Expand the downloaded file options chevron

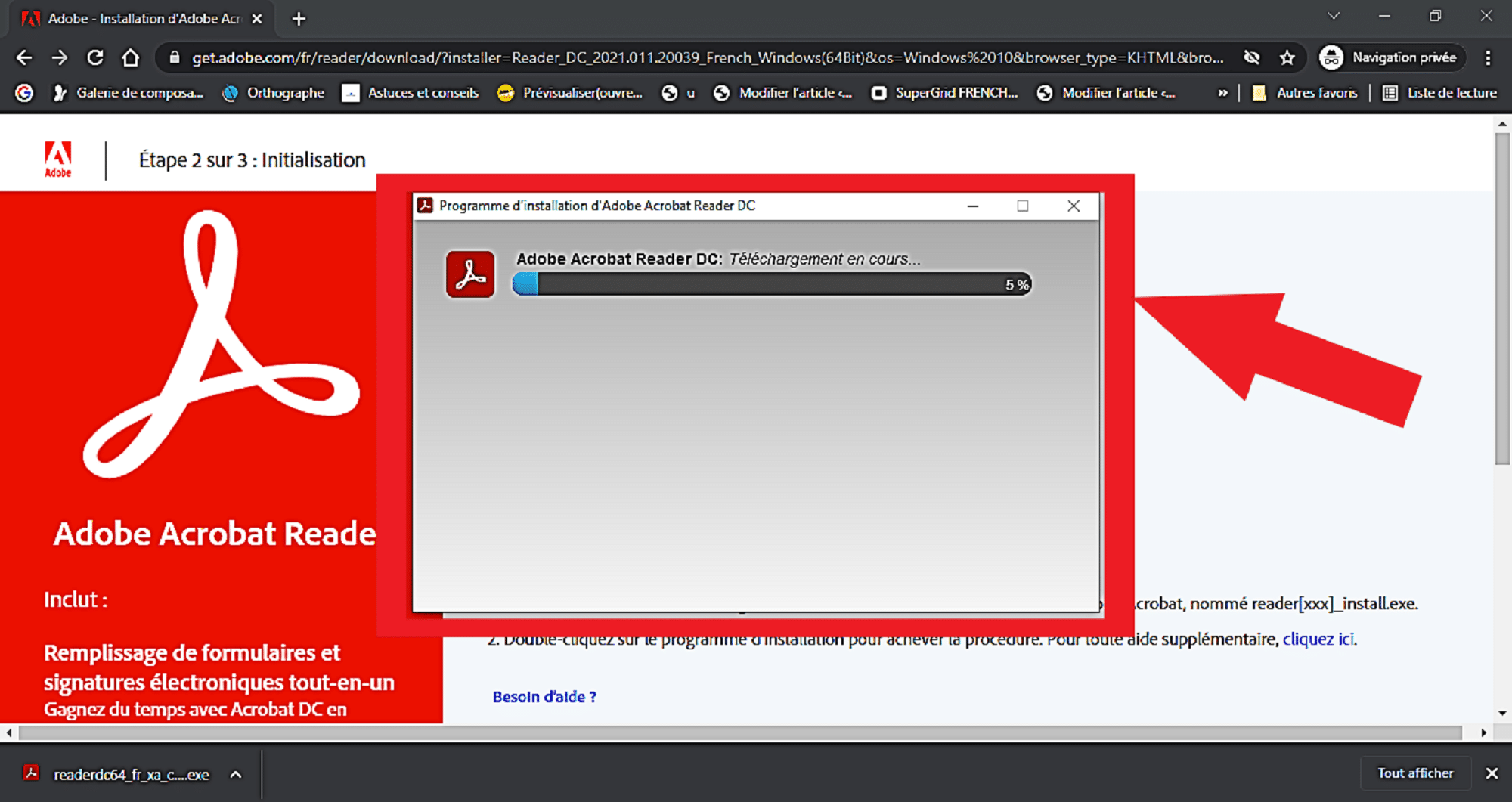236,774
